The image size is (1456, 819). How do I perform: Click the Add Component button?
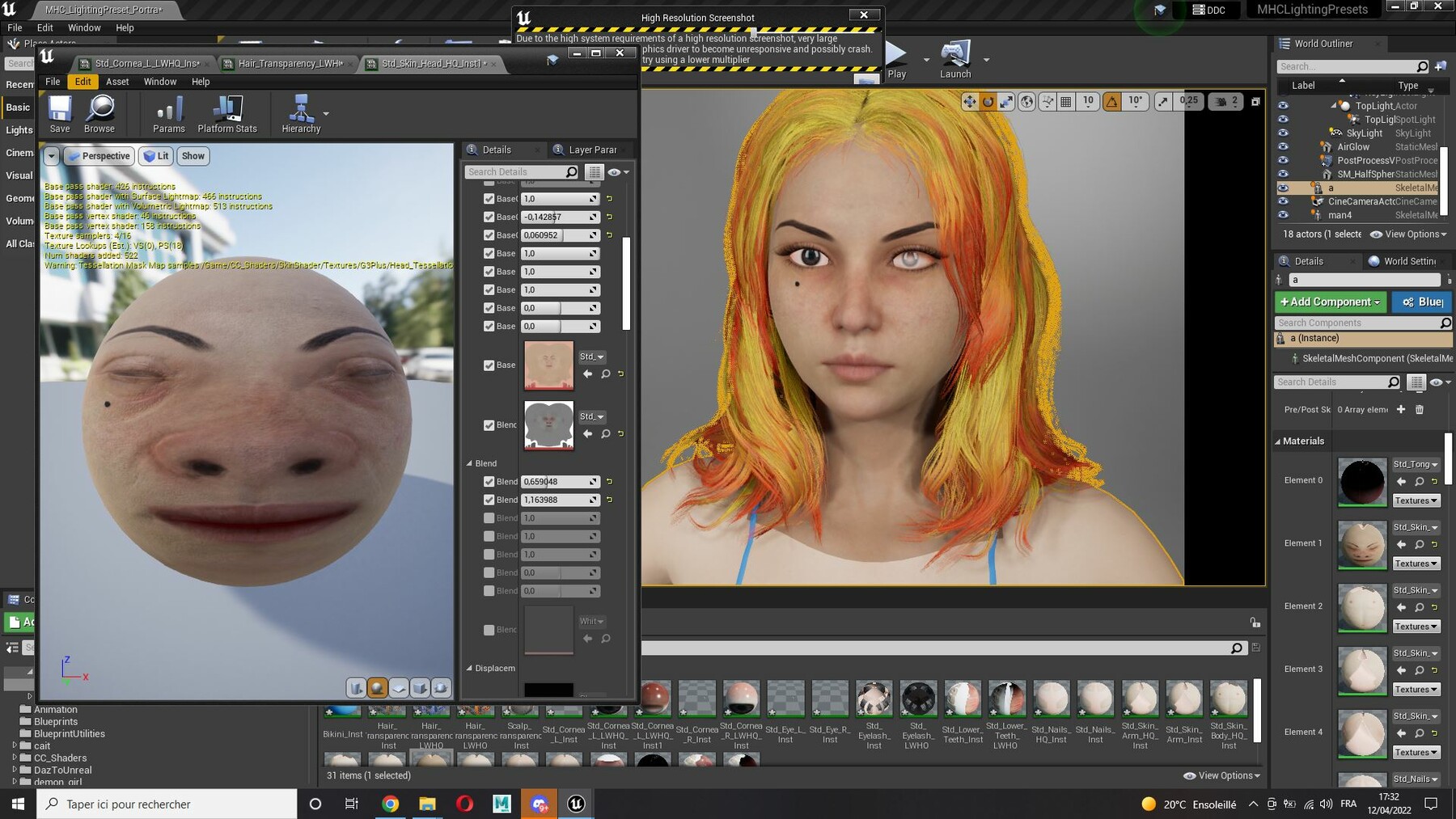click(1331, 302)
